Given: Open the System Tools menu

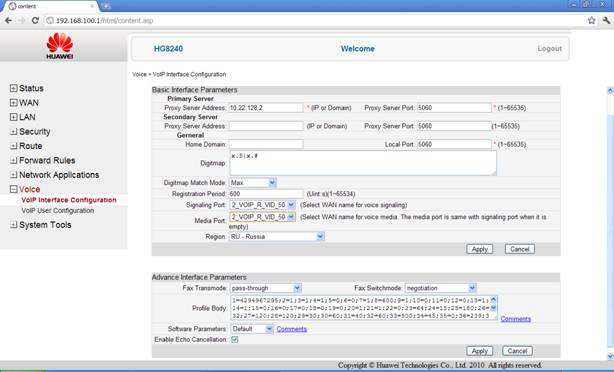Looking at the screenshot, I should pyautogui.click(x=45, y=225).
